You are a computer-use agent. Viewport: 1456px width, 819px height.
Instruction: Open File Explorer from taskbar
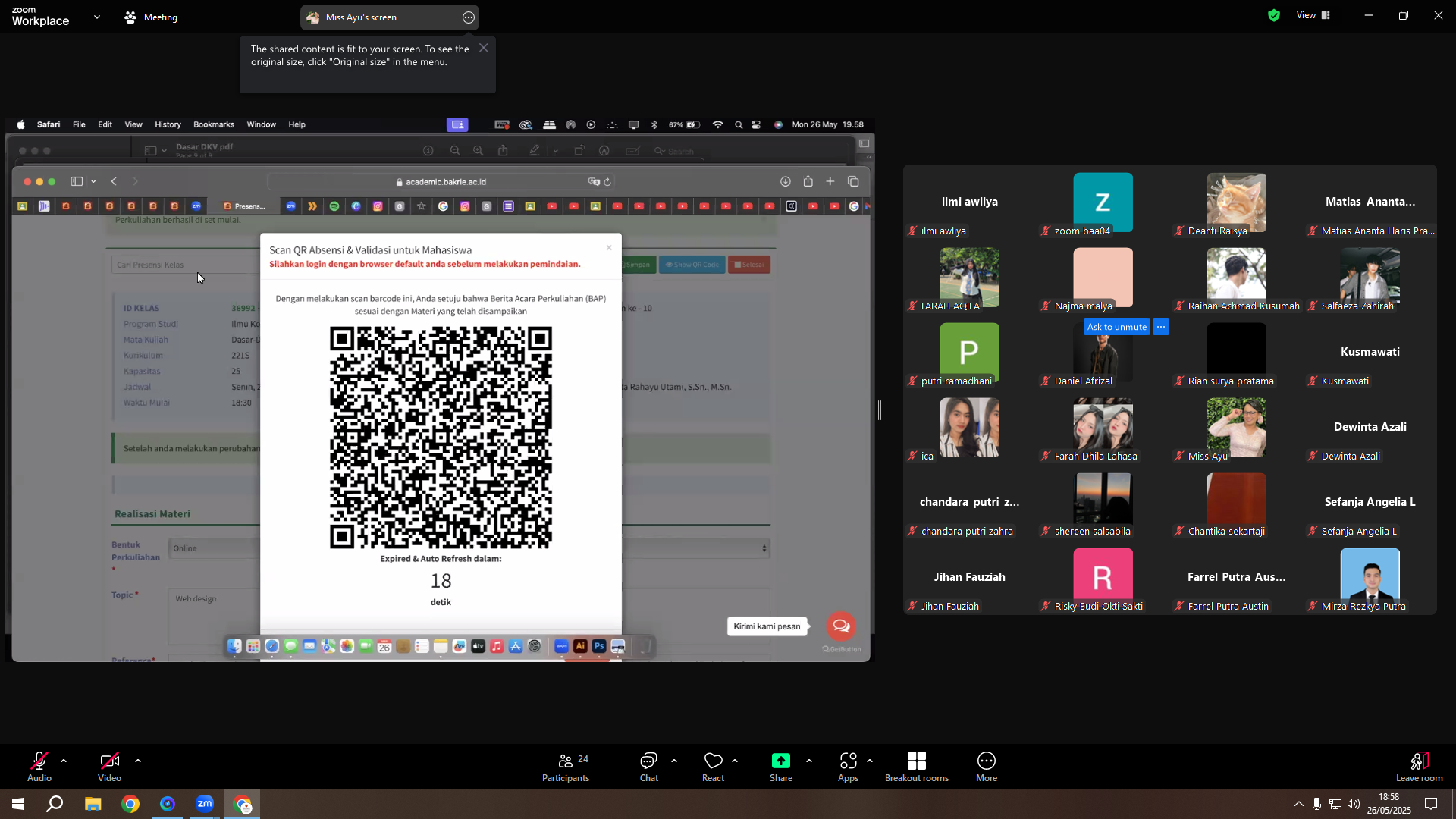click(93, 804)
